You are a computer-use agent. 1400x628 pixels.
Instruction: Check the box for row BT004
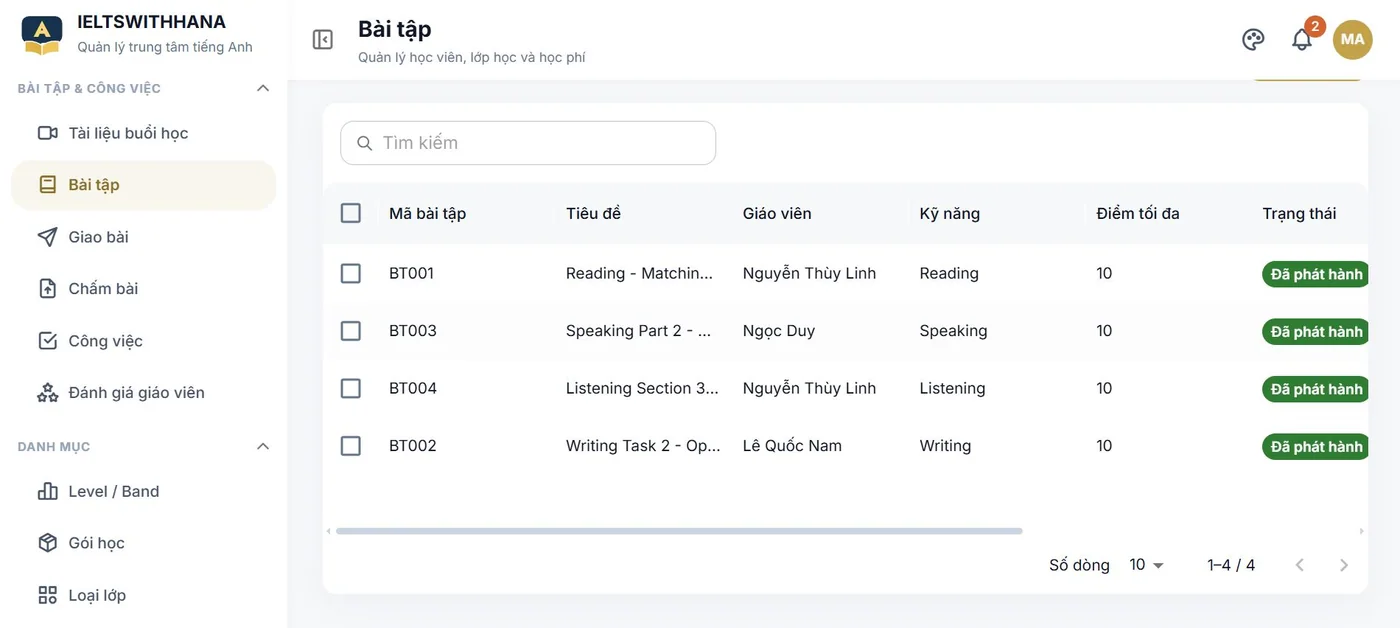(351, 388)
